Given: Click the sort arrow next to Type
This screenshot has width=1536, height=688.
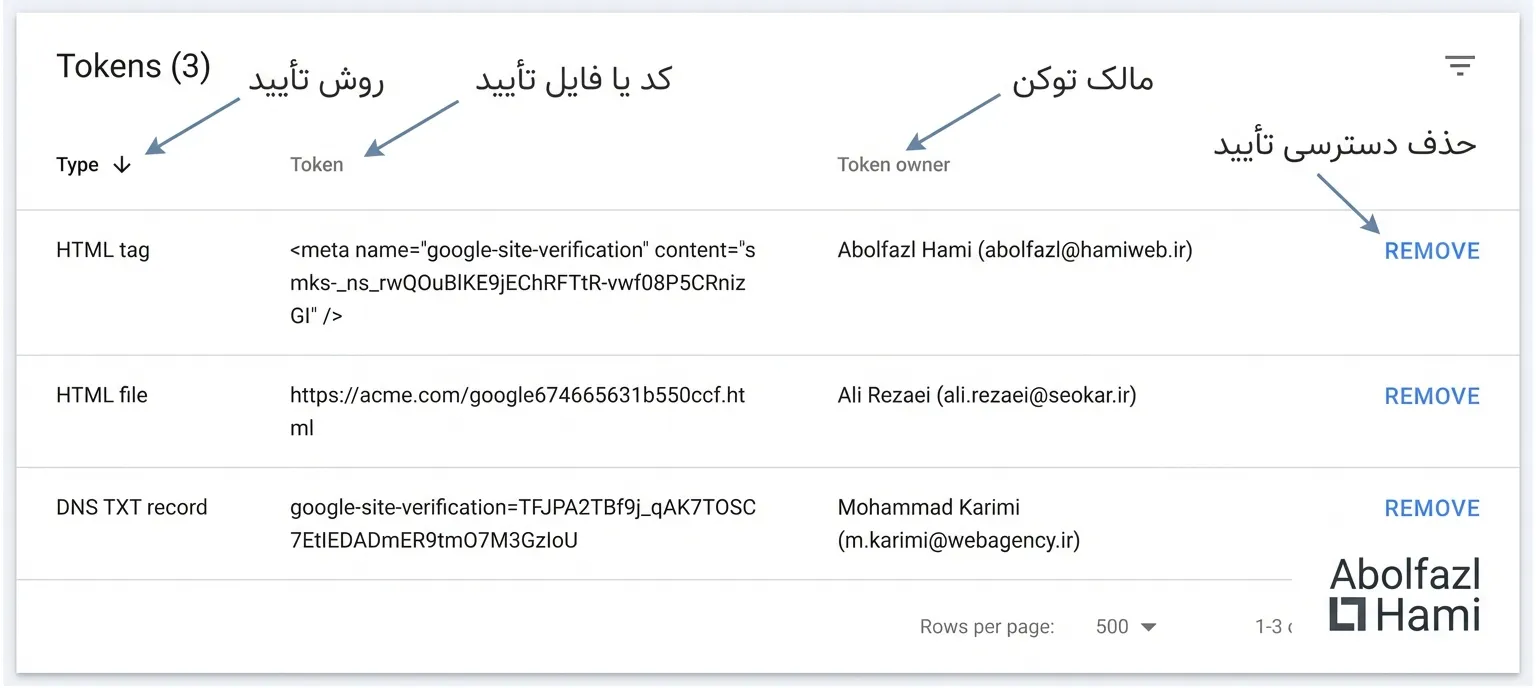Looking at the screenshot, I should (122, 165).
